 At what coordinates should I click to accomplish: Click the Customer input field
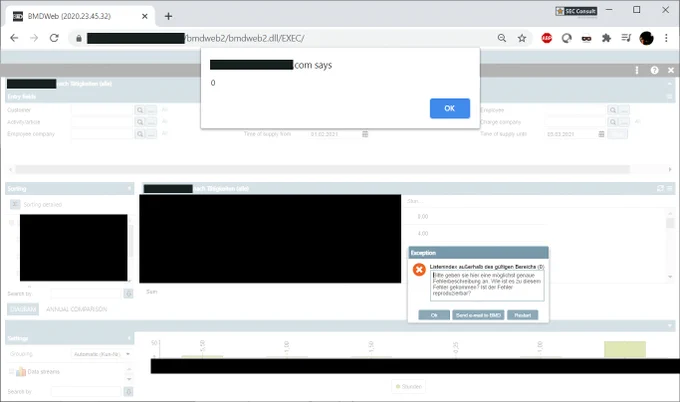102,110
